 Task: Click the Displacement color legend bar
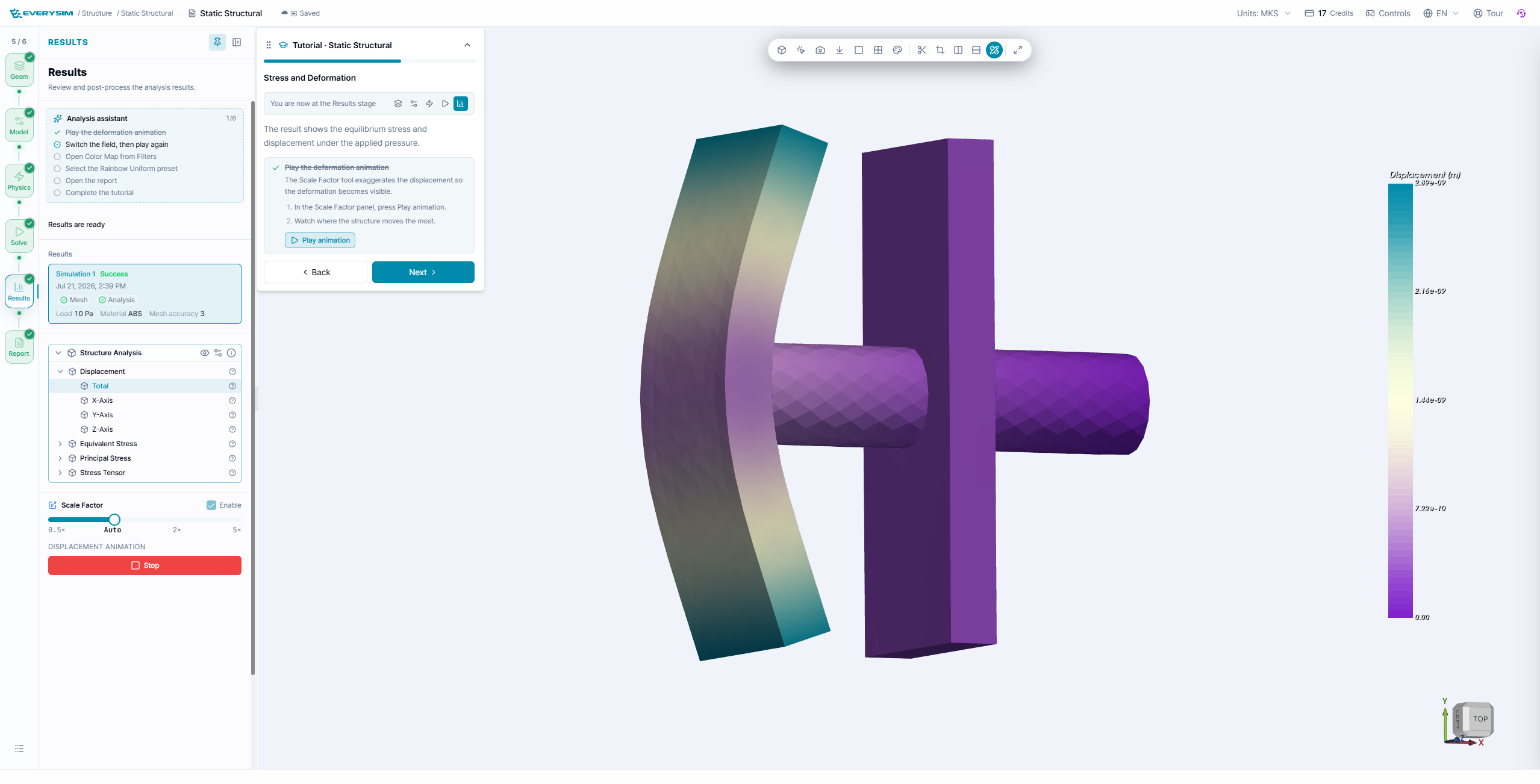[1400, 400]
